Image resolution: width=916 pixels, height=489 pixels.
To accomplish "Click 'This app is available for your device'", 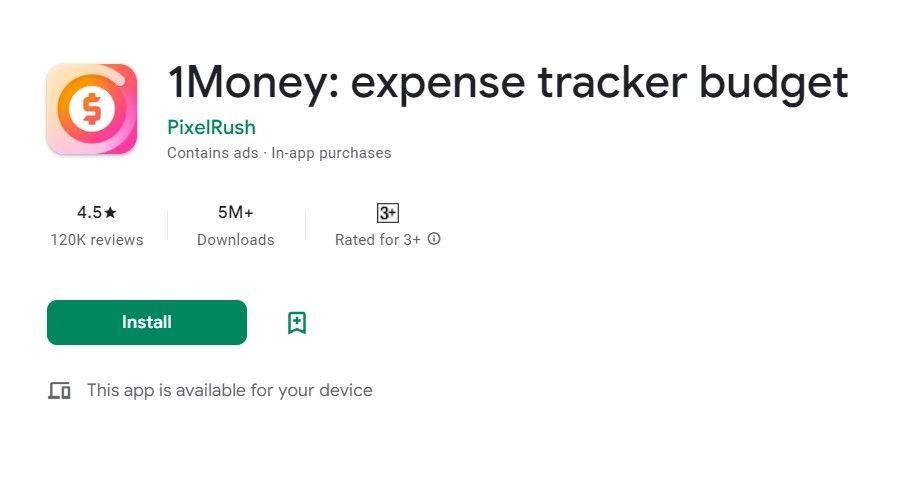I will pos(230,390).
